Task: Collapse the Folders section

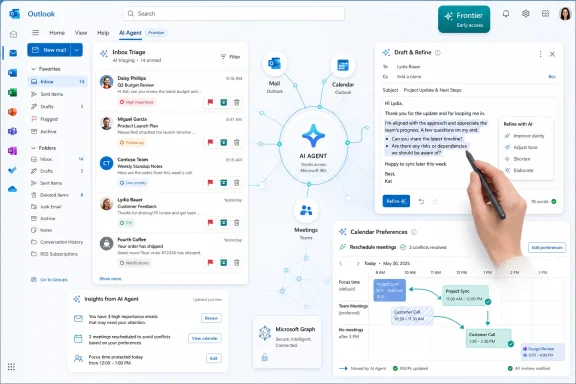Action: click(33, 148)
